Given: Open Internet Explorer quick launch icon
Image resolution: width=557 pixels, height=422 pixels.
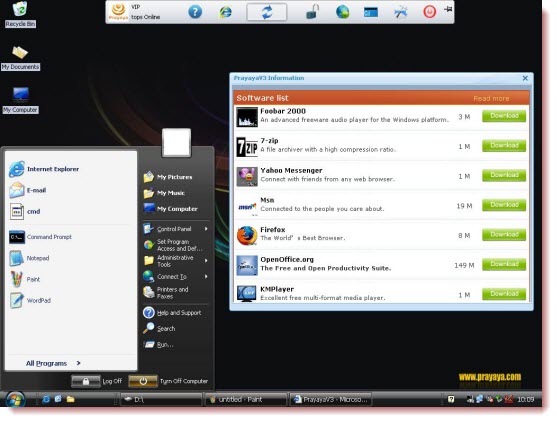Looking at the screenshot, I should [x=46, y=399].
